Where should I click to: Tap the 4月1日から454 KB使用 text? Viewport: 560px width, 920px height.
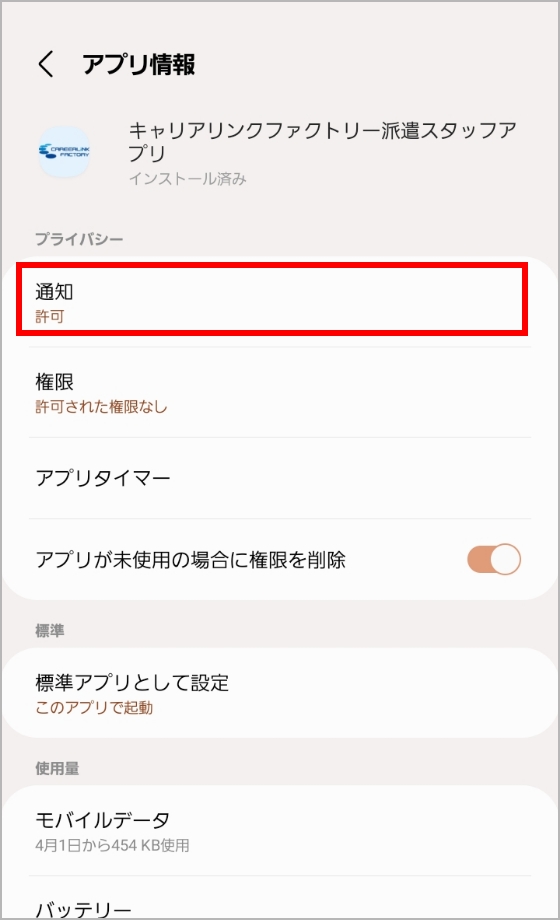(x=112, y=845)
